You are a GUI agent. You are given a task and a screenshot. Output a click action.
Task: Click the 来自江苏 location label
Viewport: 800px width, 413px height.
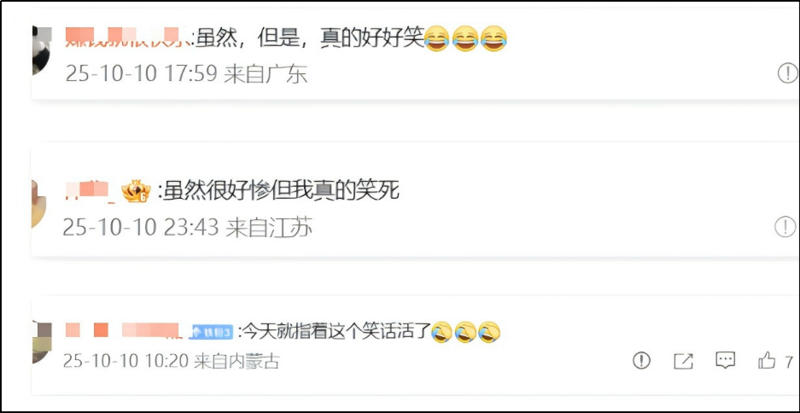(x=269, y=228)
